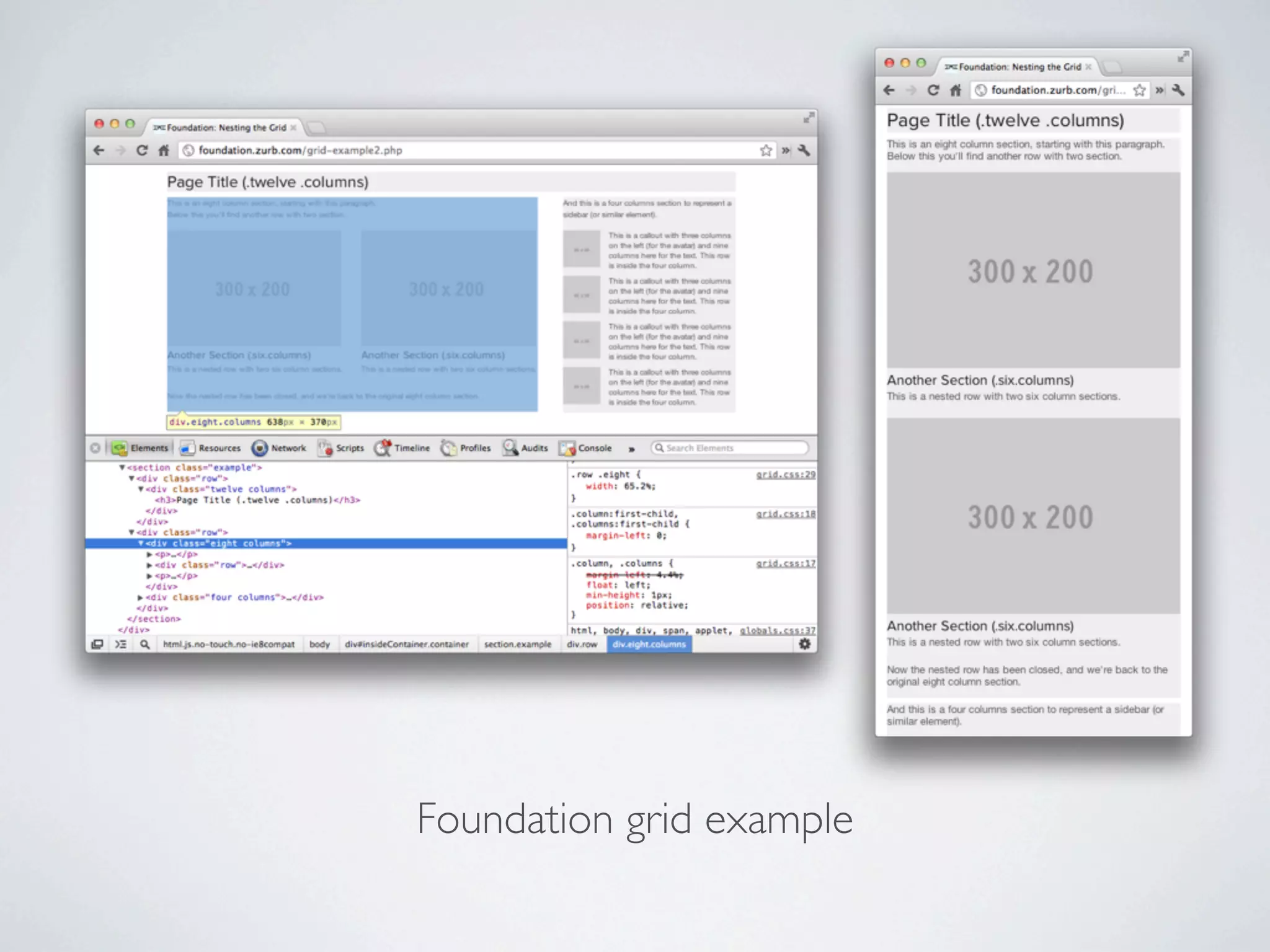The height and width of the screenshot is (952, 1270).
Task: Switch to Resources devtools panel
Action: pyautogui.click(x=210, y=448)
